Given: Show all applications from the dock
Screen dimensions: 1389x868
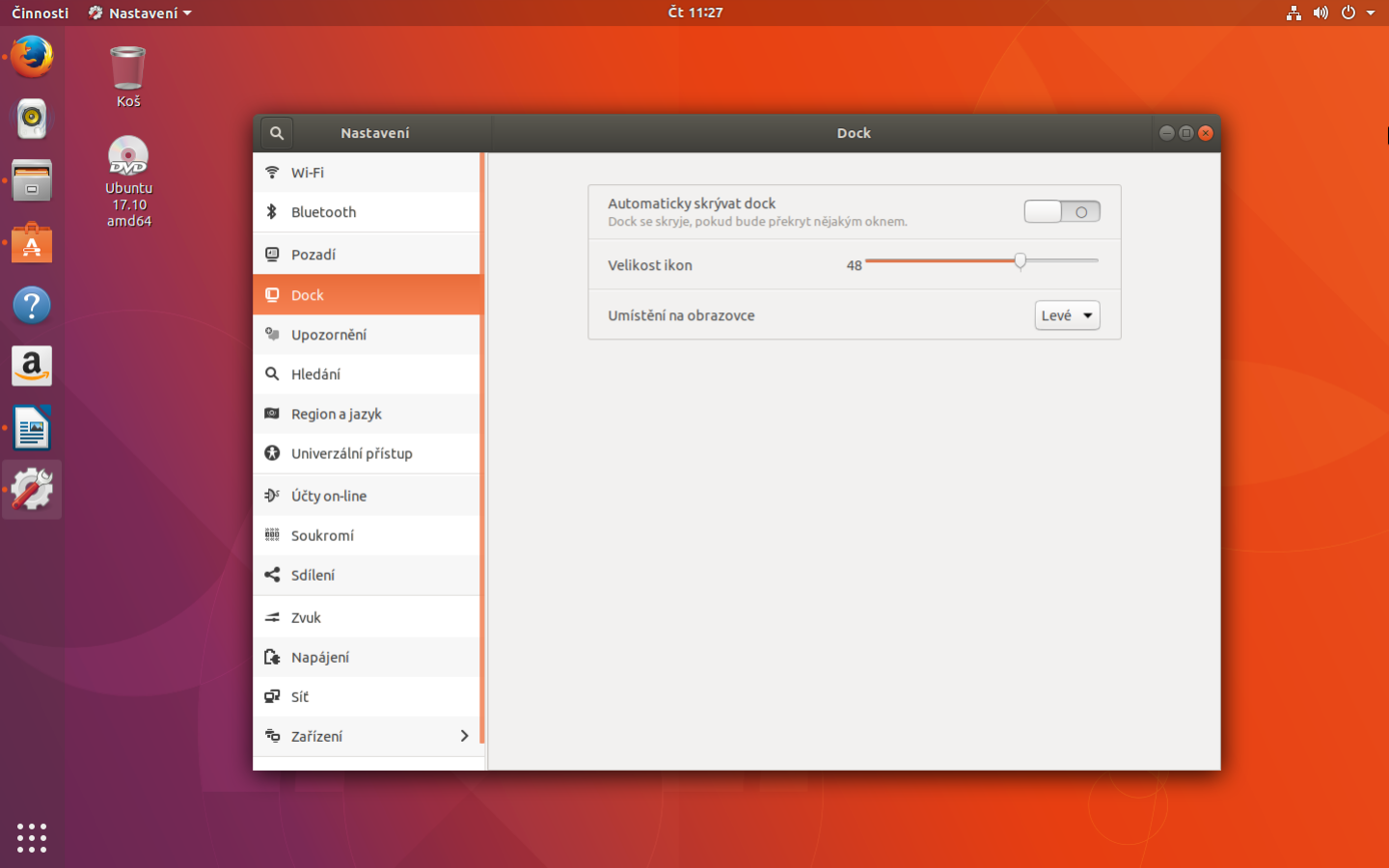Looking at the screenshot, I should 31,838.
